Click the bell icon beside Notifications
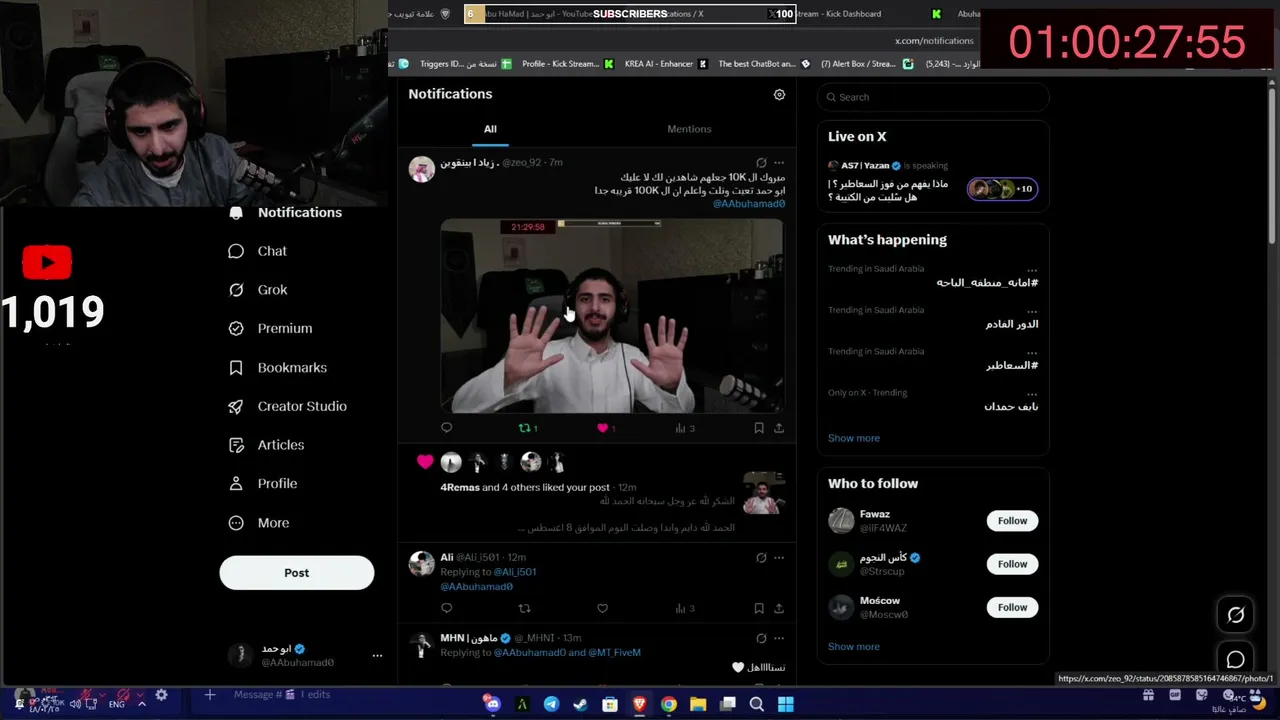This screenshot has height=720, width=1280. point(236,212)
